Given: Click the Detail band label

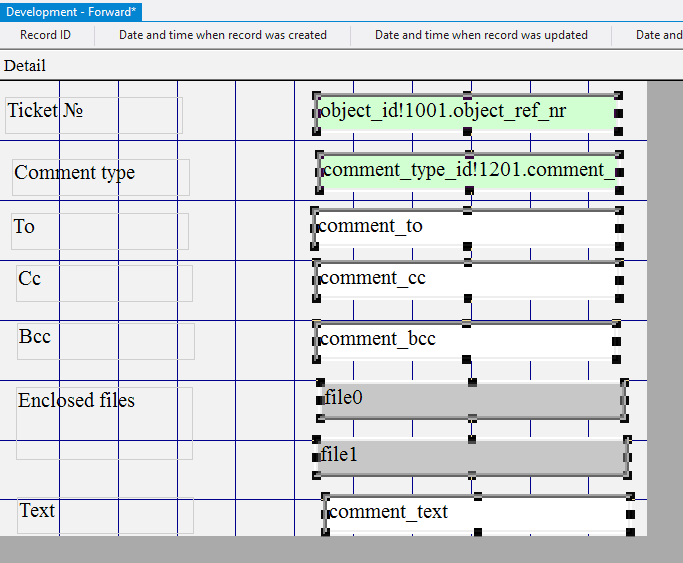Looking at the screenshot, I should [25, 66].
